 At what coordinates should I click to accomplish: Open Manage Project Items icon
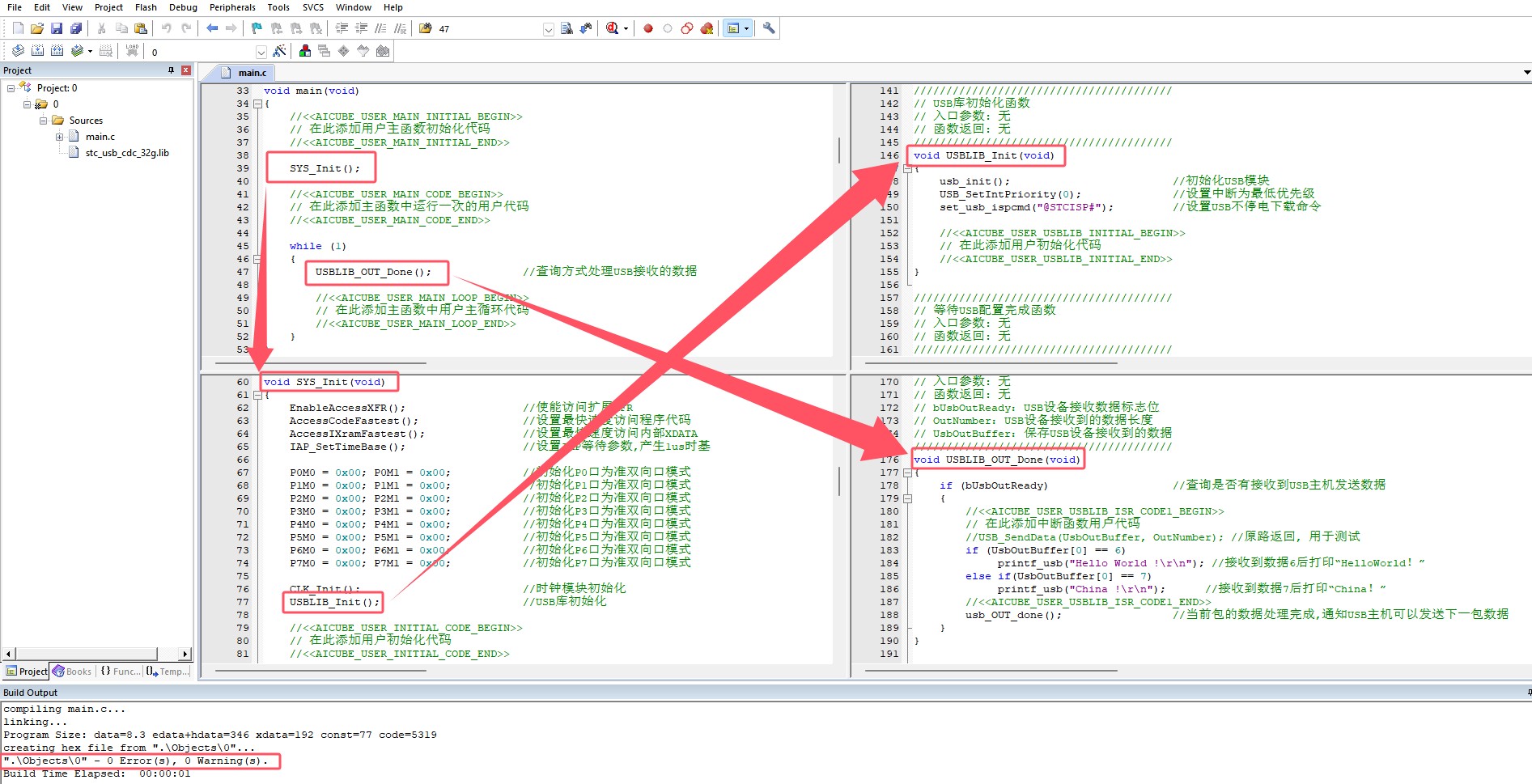pos(305,51)
